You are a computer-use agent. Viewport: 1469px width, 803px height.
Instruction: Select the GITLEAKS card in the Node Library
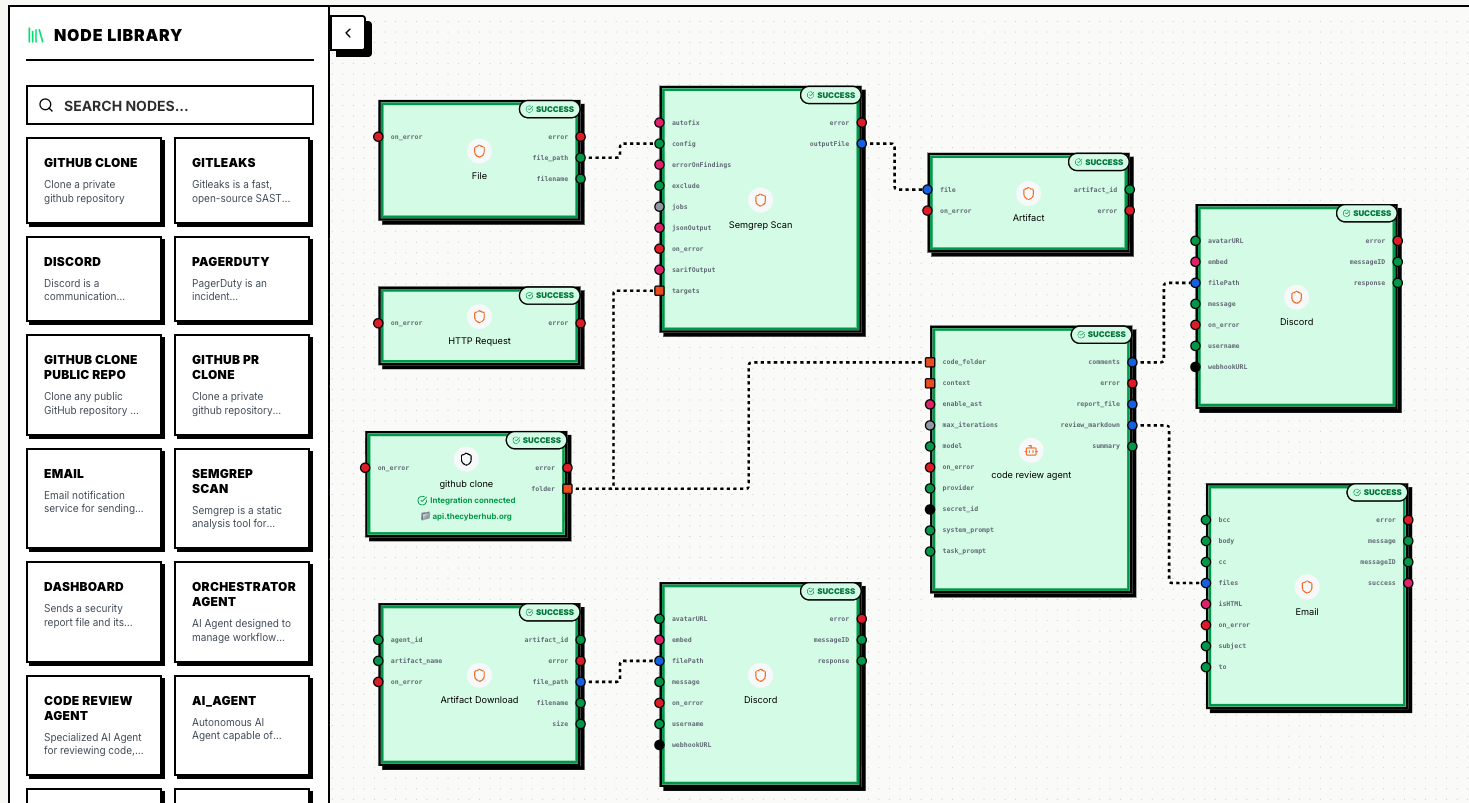click(x=243, y=180)
